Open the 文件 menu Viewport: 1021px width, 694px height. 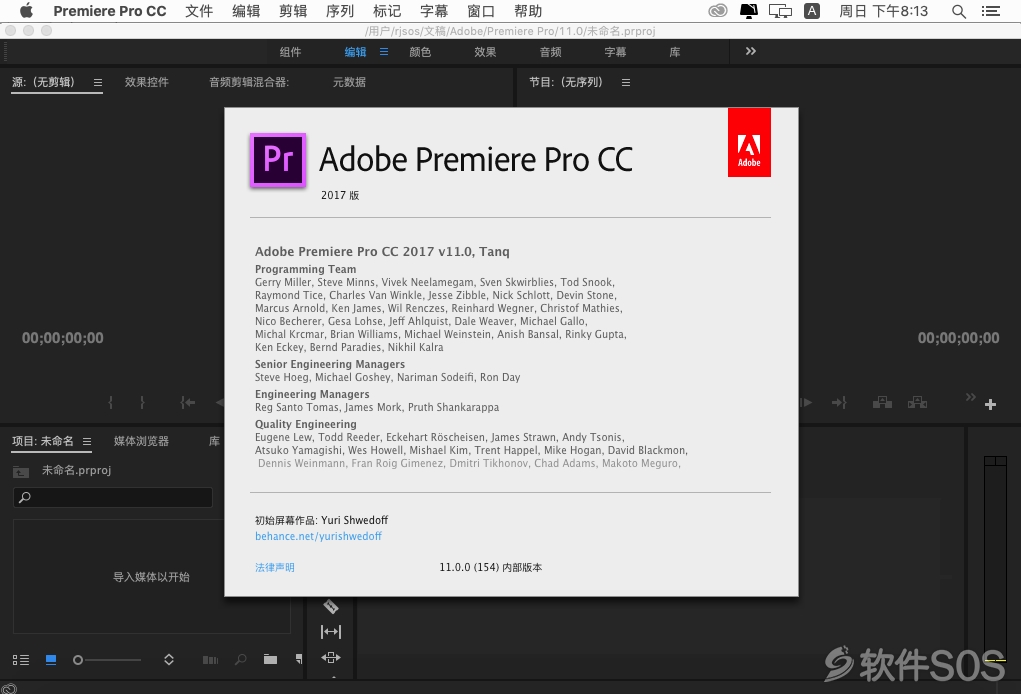click(x=199, y=11)
